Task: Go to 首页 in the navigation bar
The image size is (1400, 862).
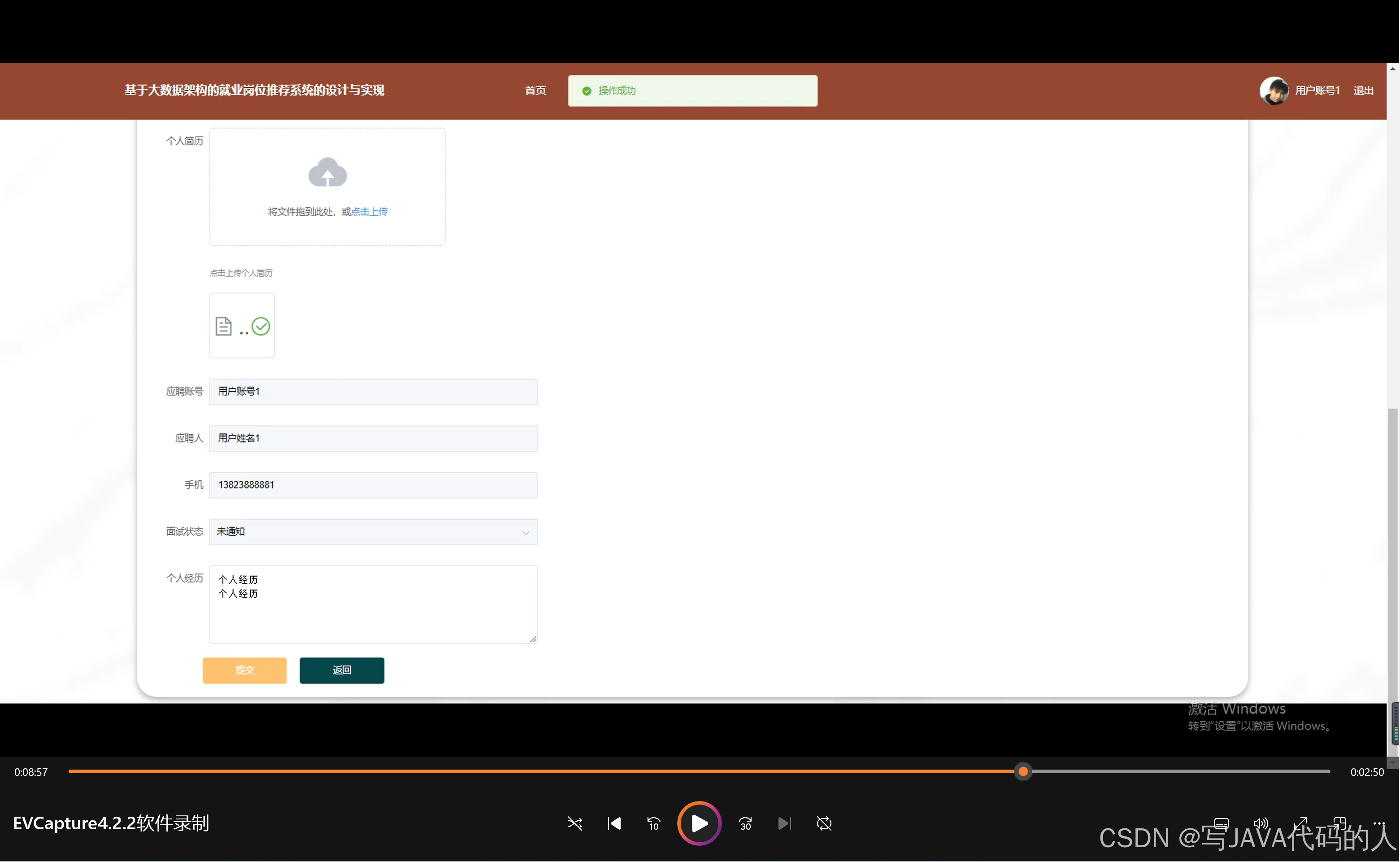Action: point(535,91)
